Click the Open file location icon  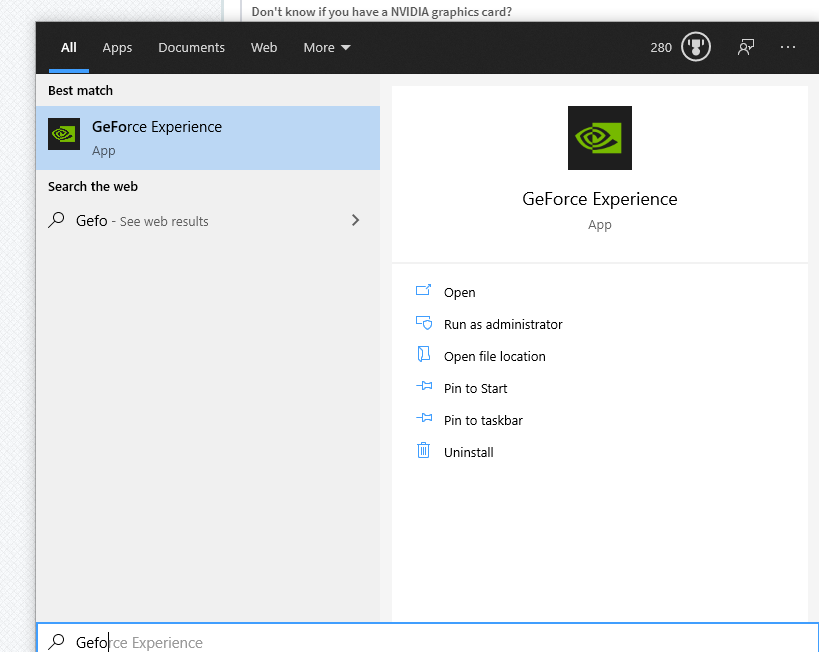(x=424, y=354)
